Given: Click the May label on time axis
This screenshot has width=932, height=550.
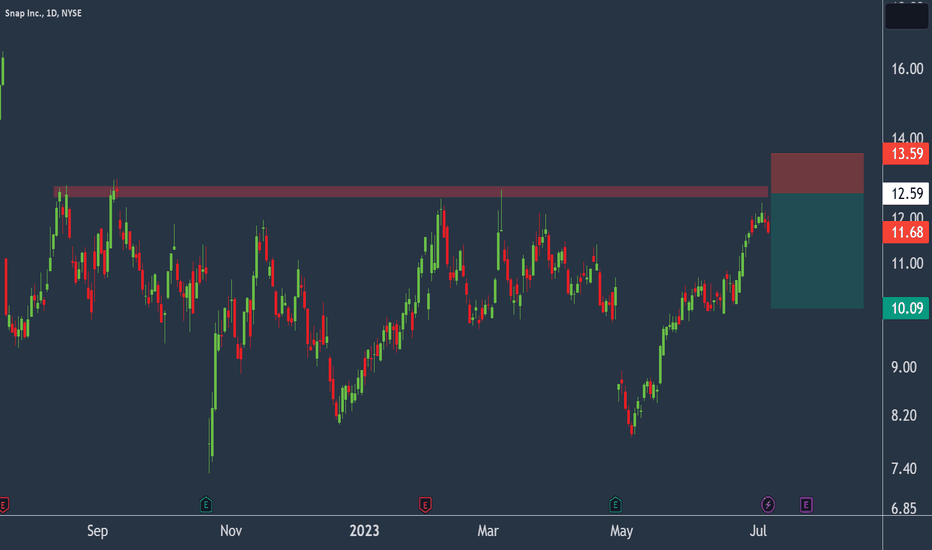Looking at the screenshot, I should click(621, 531).
